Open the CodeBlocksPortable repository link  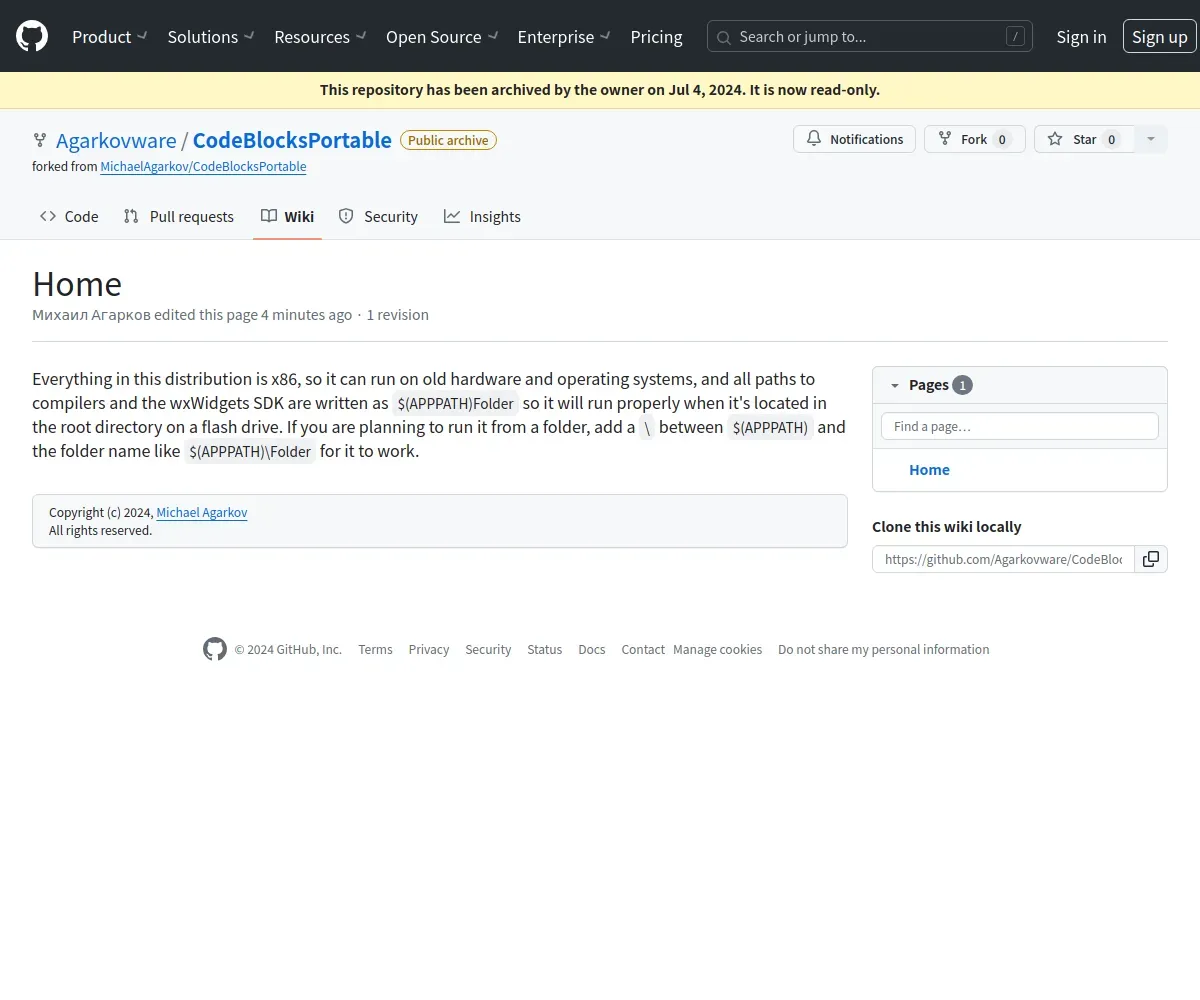pos(292,140)
